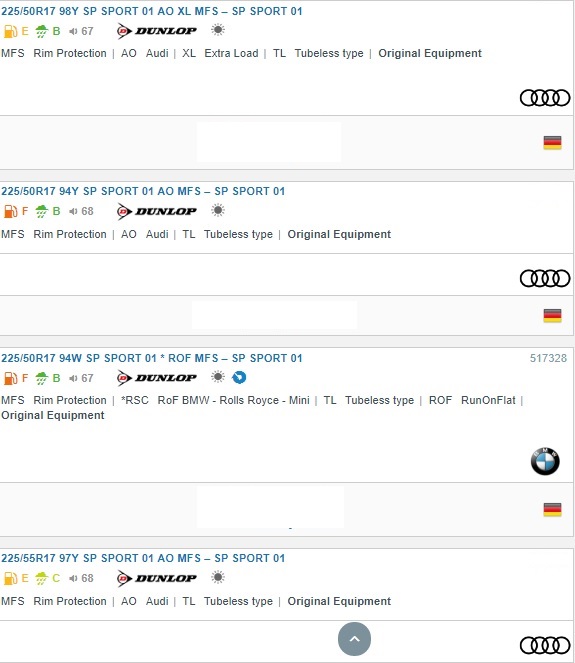Click Audi rings logo of the 98Y XL tyre
Image resolution: width=575 pixels, height=663 pixels.
545,98
